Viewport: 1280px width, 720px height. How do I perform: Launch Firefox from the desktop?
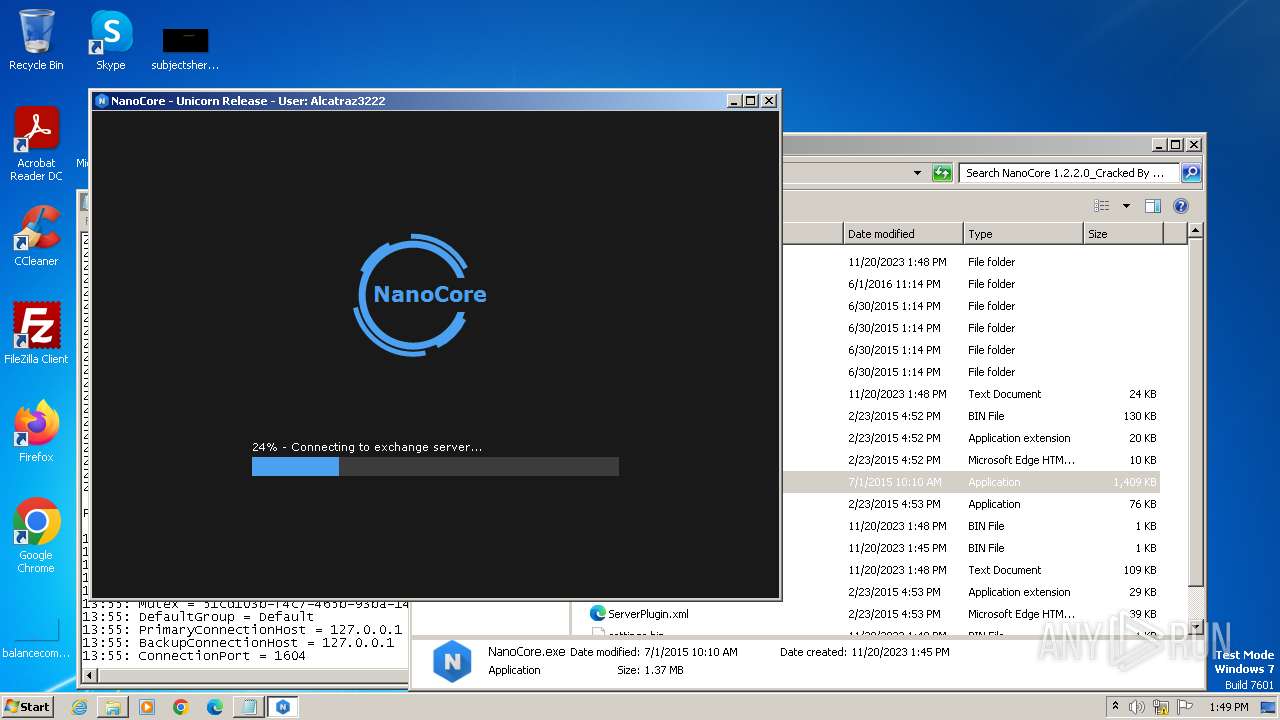tap(36, 432)
